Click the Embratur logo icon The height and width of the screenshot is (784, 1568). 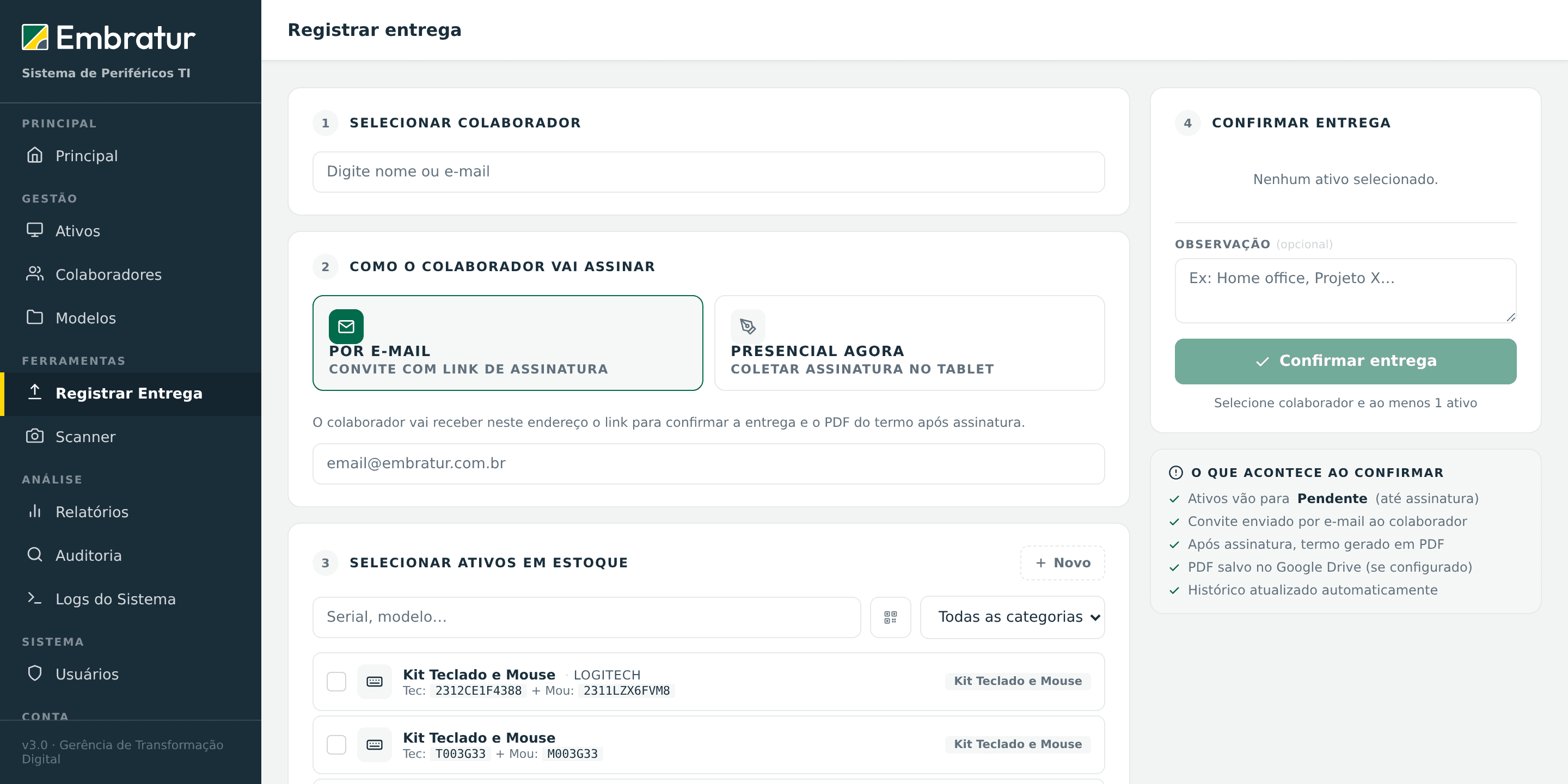35,37
